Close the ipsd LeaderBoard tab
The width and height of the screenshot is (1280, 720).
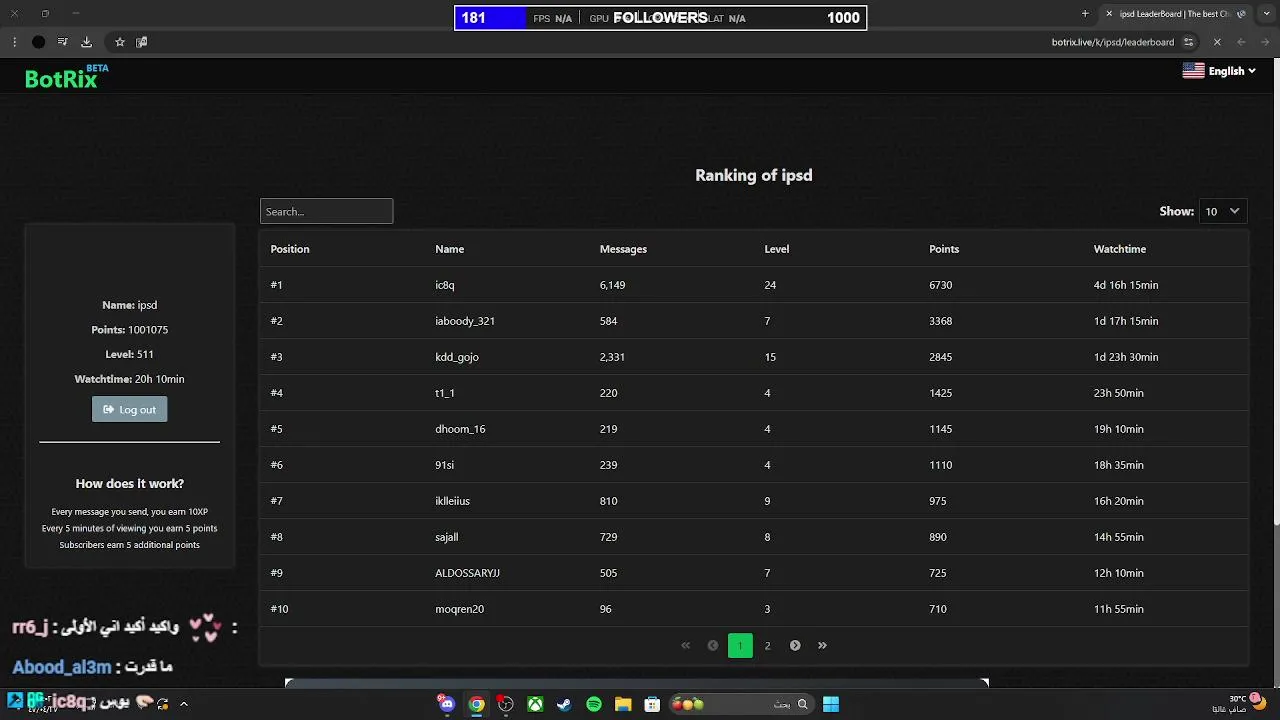point(1108,14)
